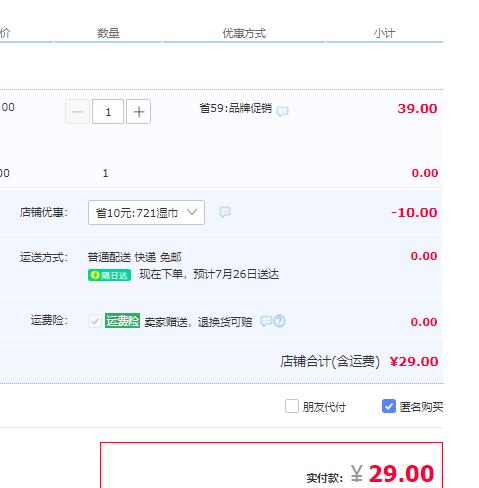
Task: Click the brand promotion comment bubble icon
Action: tap(282, 111)
